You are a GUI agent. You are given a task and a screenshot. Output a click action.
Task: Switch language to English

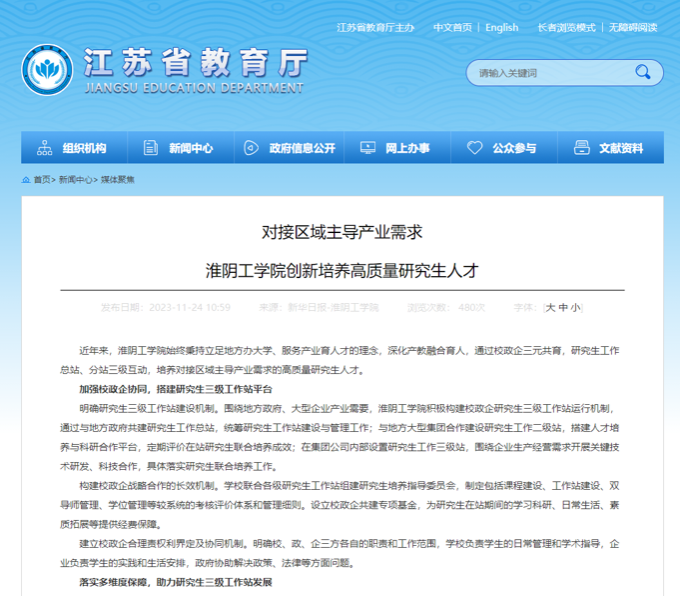pos(501,27)
